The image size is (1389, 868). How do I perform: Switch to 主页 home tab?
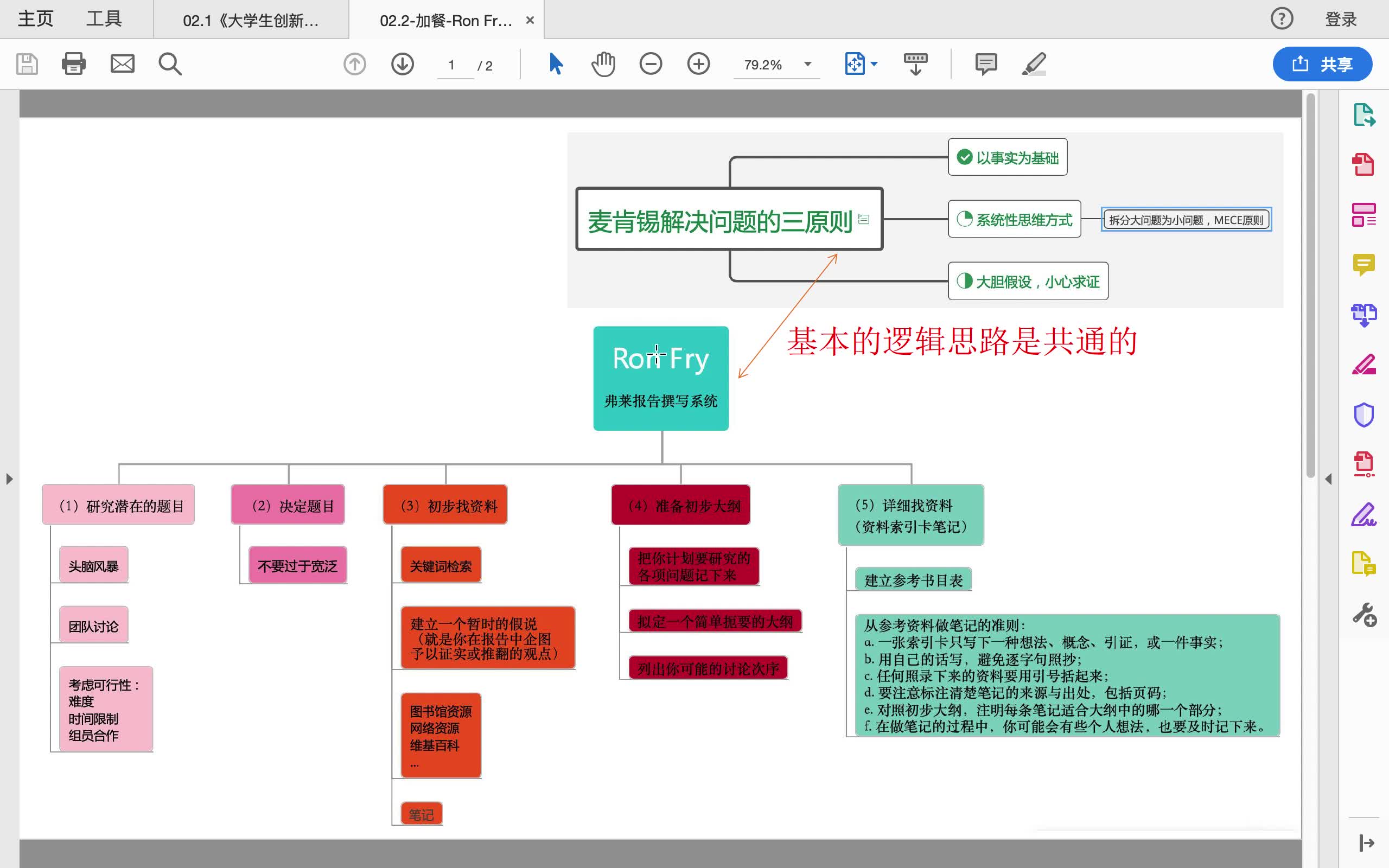36,19
